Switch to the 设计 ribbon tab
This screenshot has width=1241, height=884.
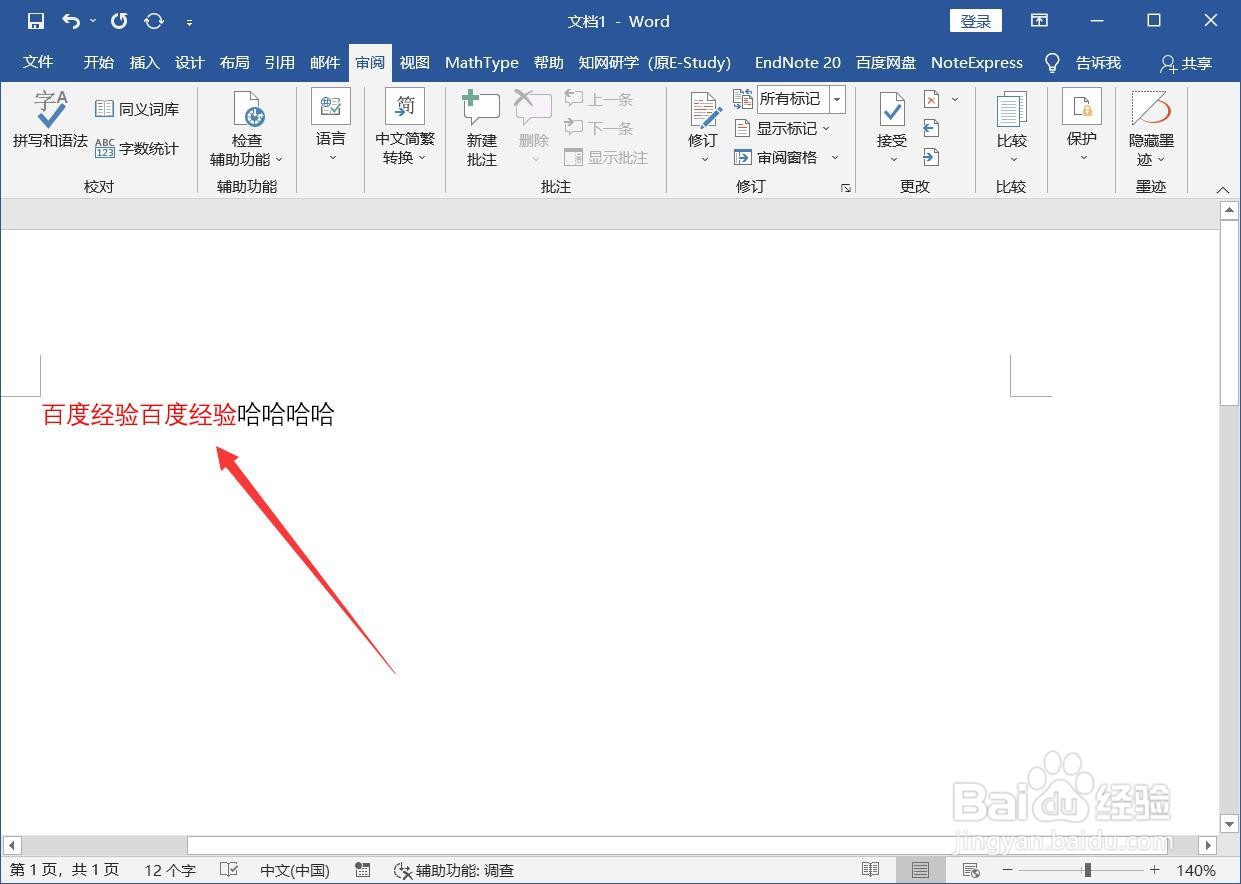pyautogui.click(x=189, y=62)
